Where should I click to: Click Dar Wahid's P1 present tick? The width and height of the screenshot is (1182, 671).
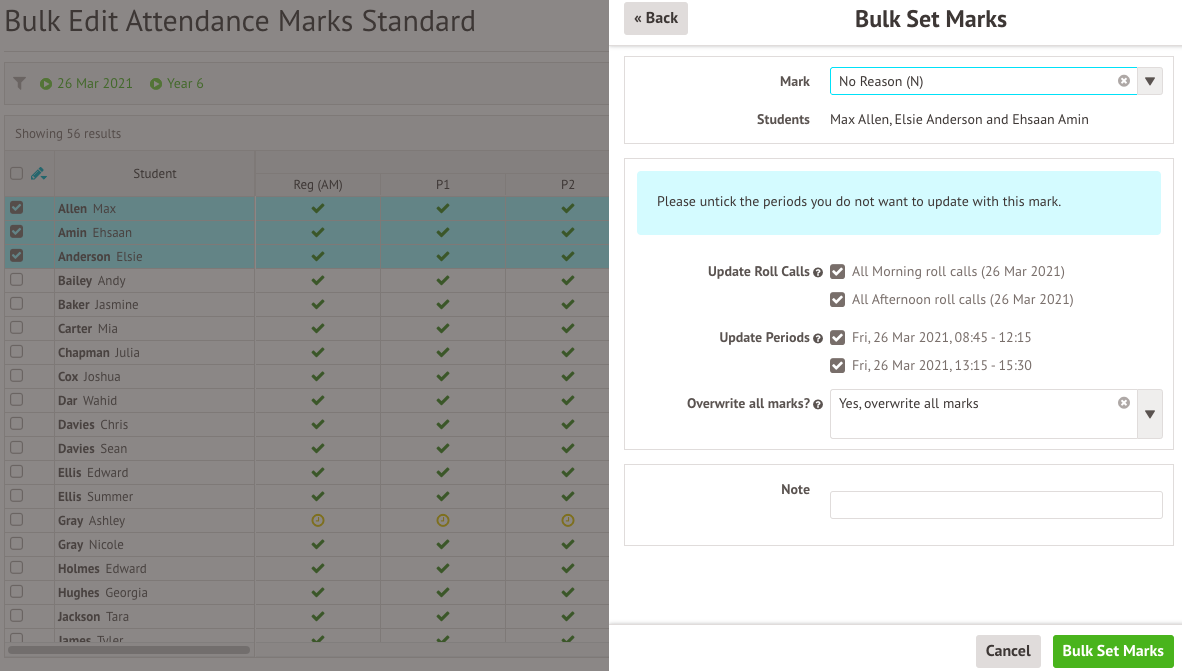point(443,400)
